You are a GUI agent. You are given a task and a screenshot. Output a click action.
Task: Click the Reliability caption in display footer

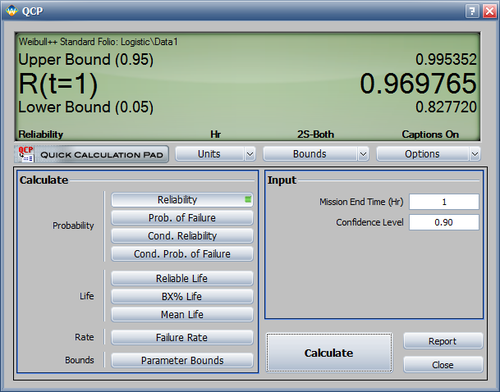(x=41, y=134)
